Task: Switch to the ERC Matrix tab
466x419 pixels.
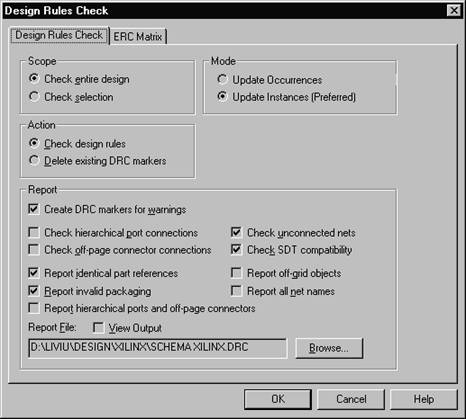Action: 138,36
